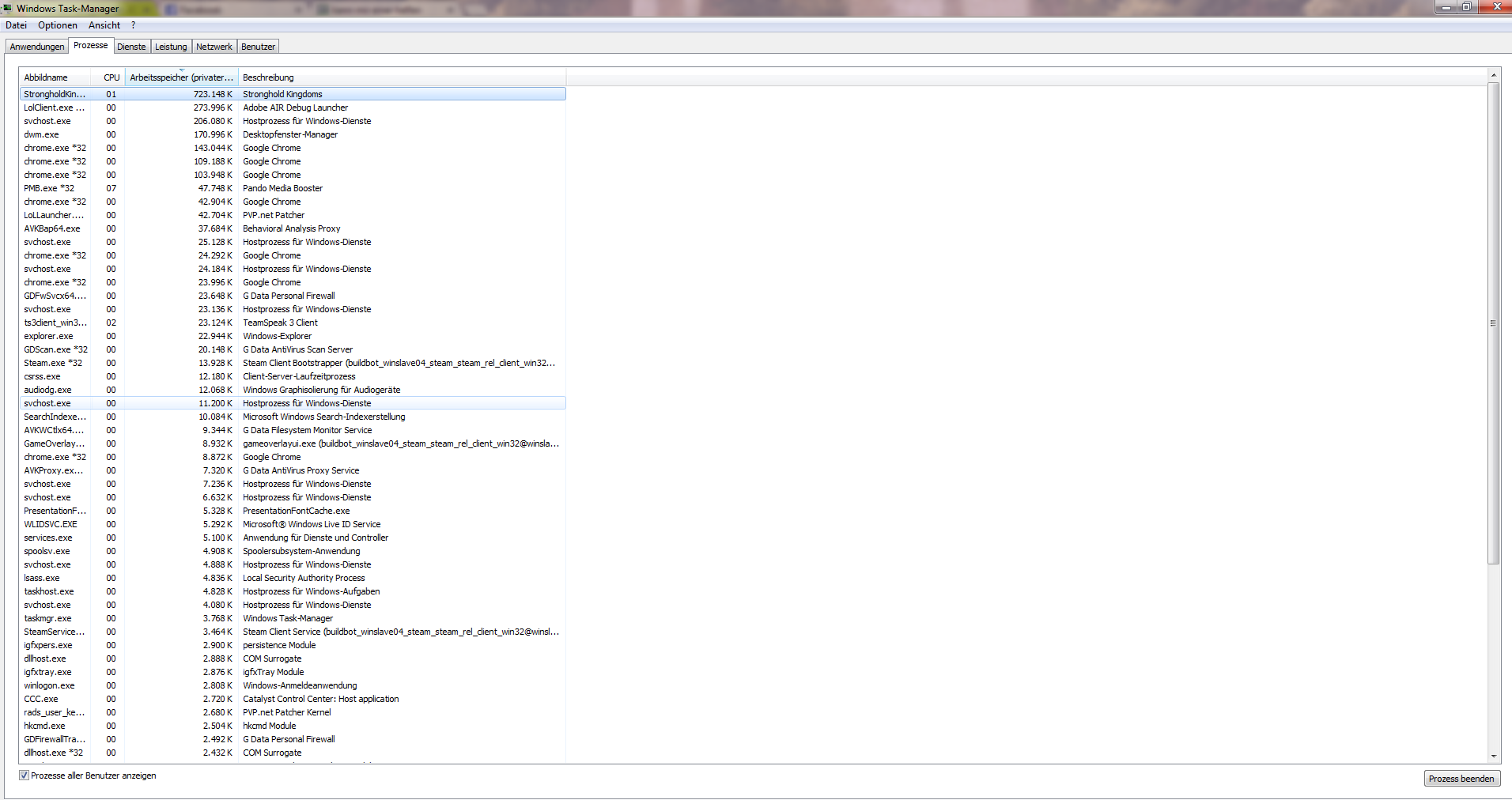This screenshot has height=800, width=1512.
Task: Select the winlogon.exe process
Action: tap(293, 685)
